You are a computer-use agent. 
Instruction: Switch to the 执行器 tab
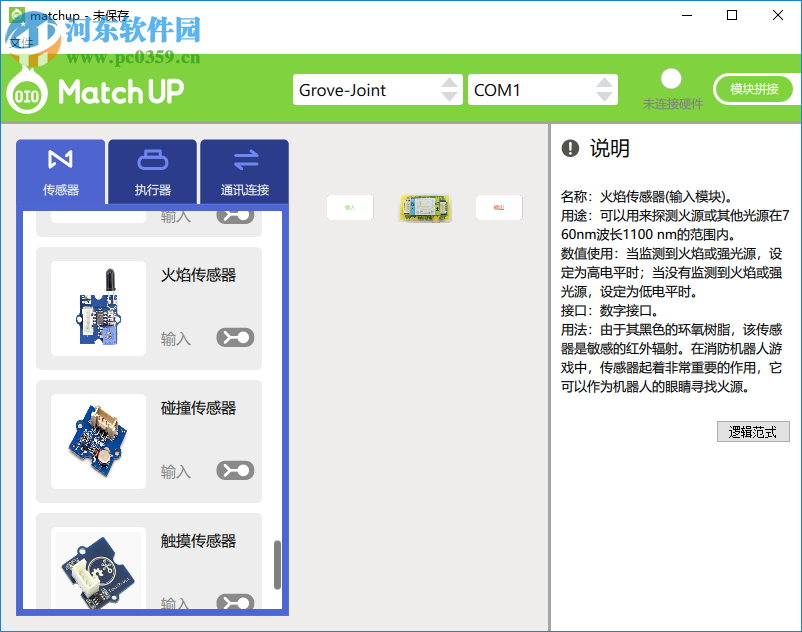tap(151, 171)
